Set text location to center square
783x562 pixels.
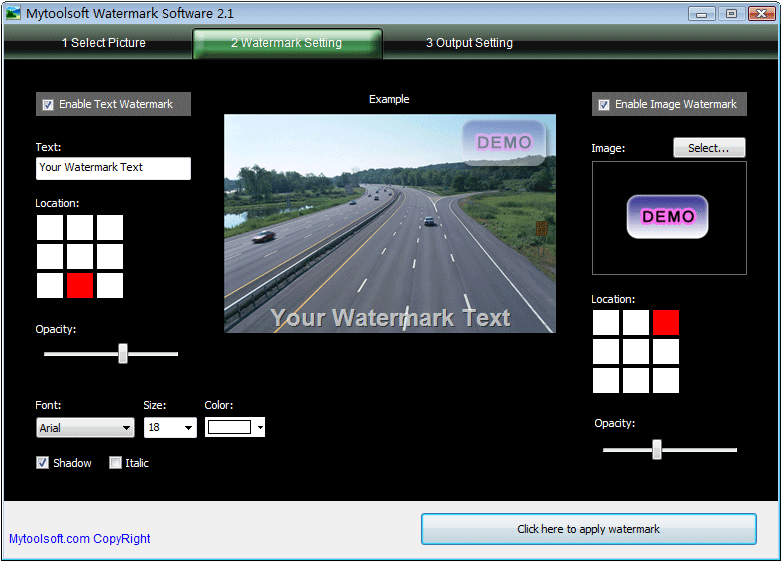80,257
